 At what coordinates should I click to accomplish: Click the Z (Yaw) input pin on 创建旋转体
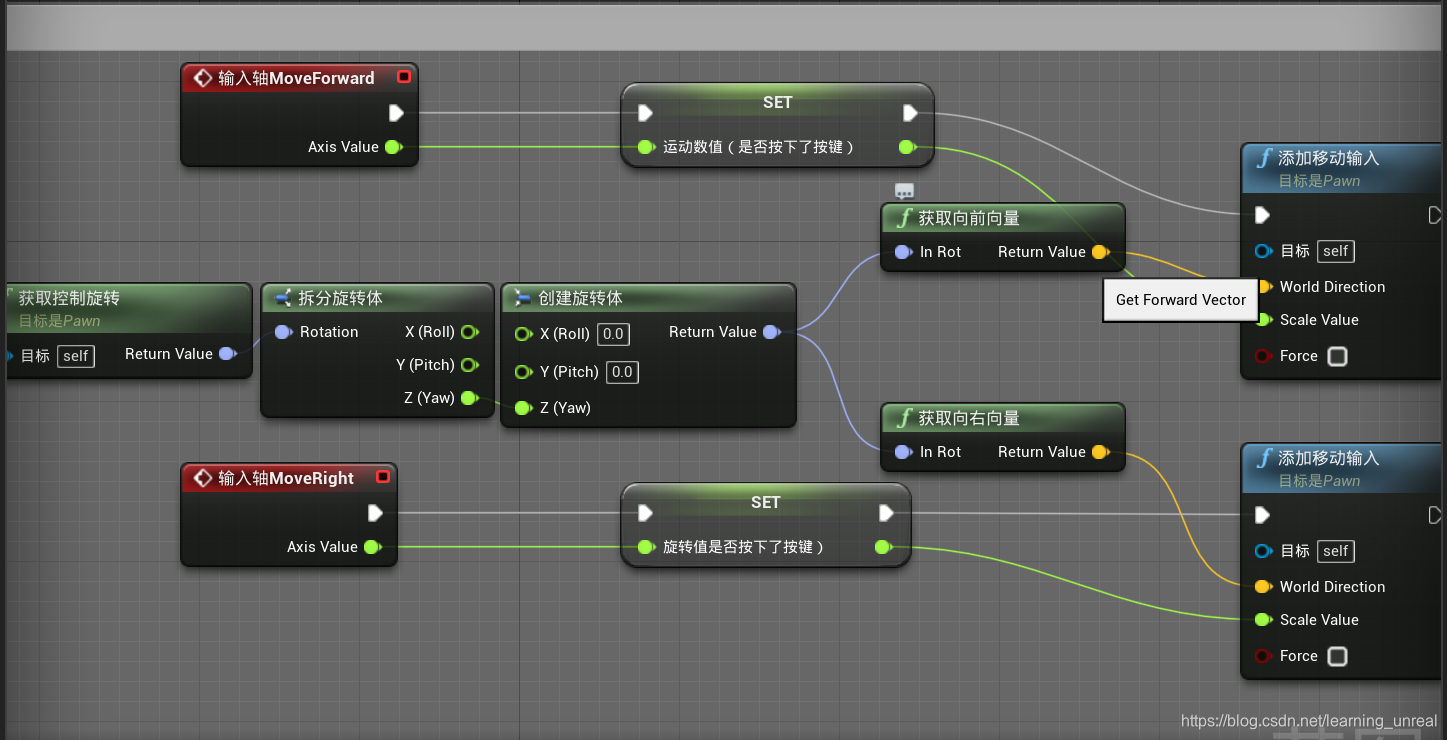[523, 408]
